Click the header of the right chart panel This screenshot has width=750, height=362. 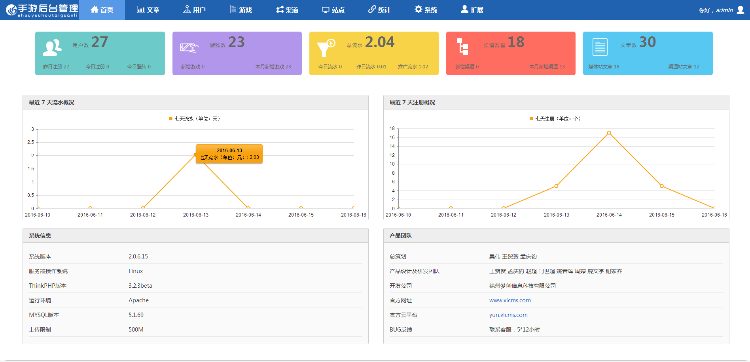556,102
